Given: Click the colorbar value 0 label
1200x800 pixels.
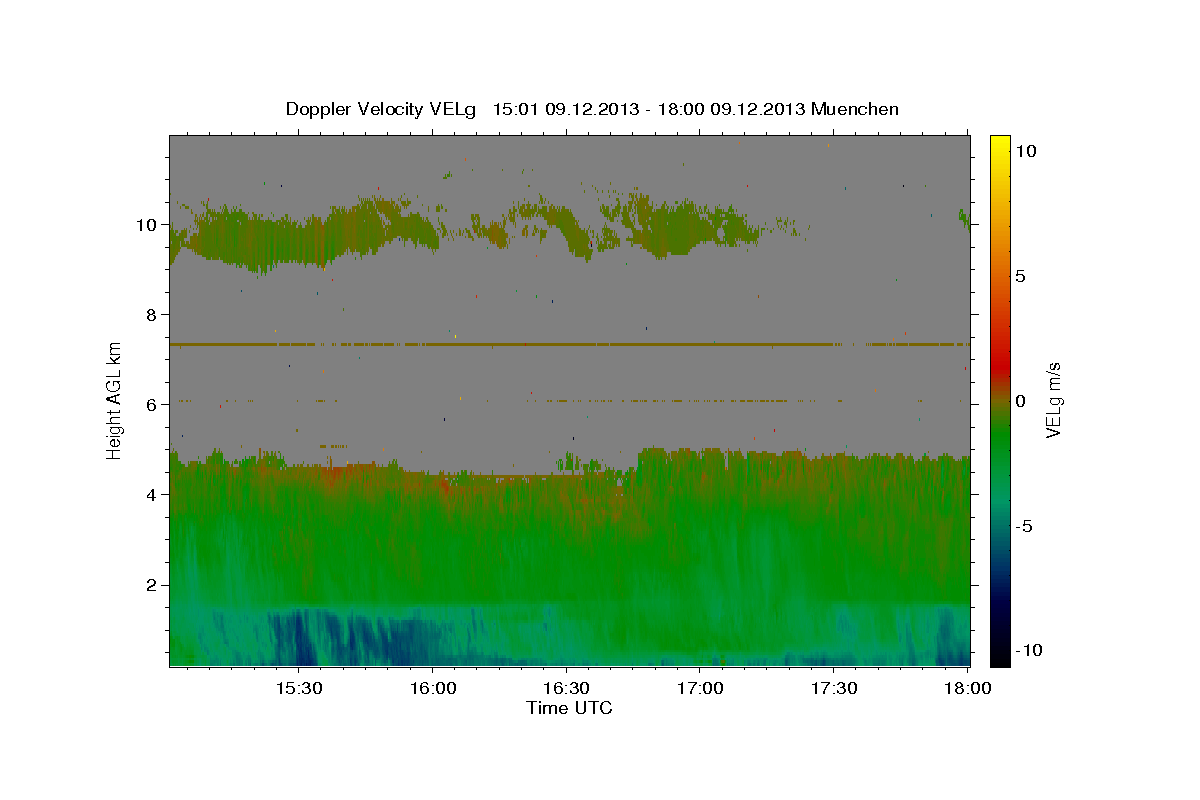Looking at the screenshot, I should pyautogui.click(x=1020, y=401).
